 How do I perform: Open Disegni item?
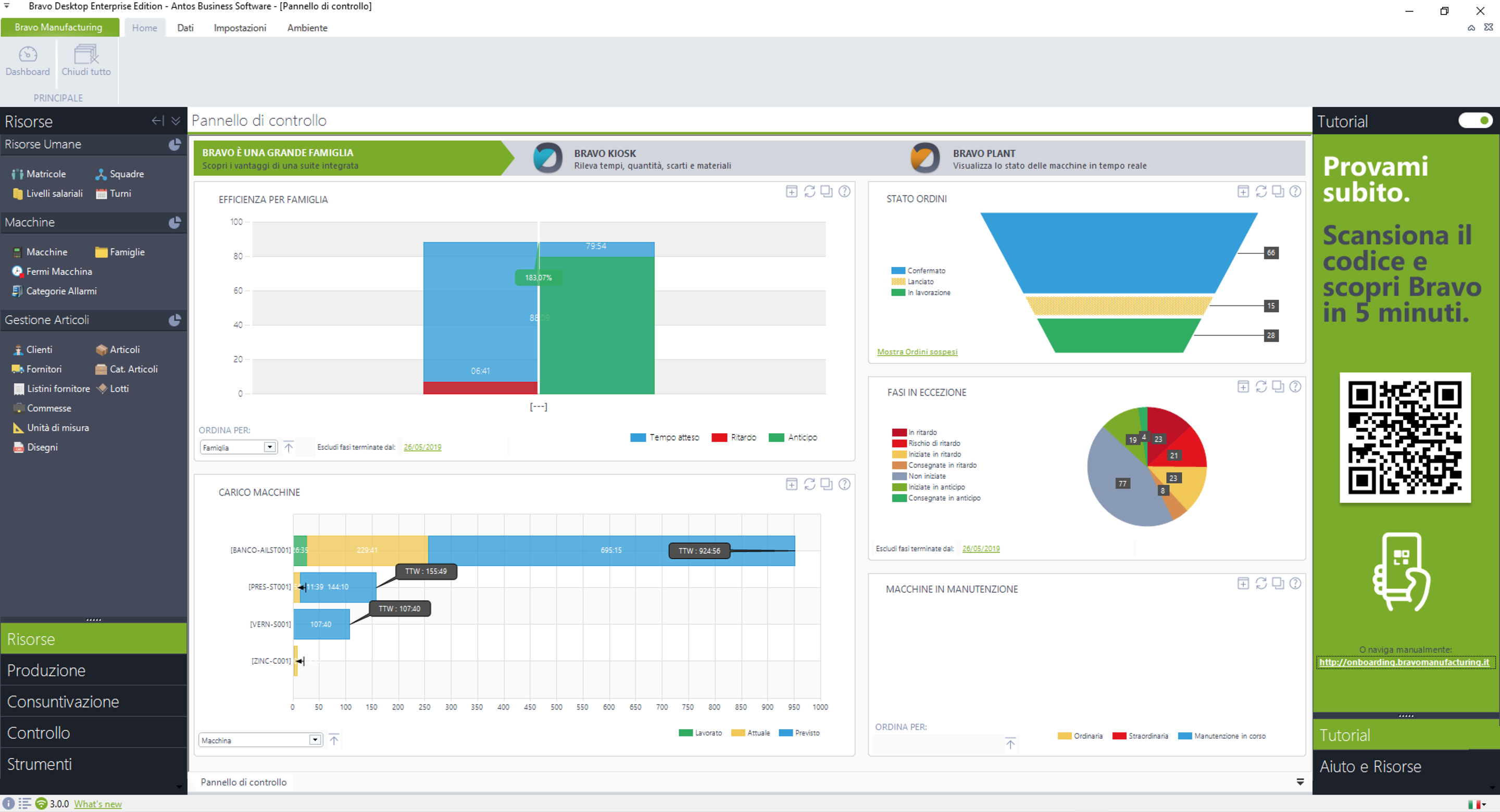click(x=35, y=447)
